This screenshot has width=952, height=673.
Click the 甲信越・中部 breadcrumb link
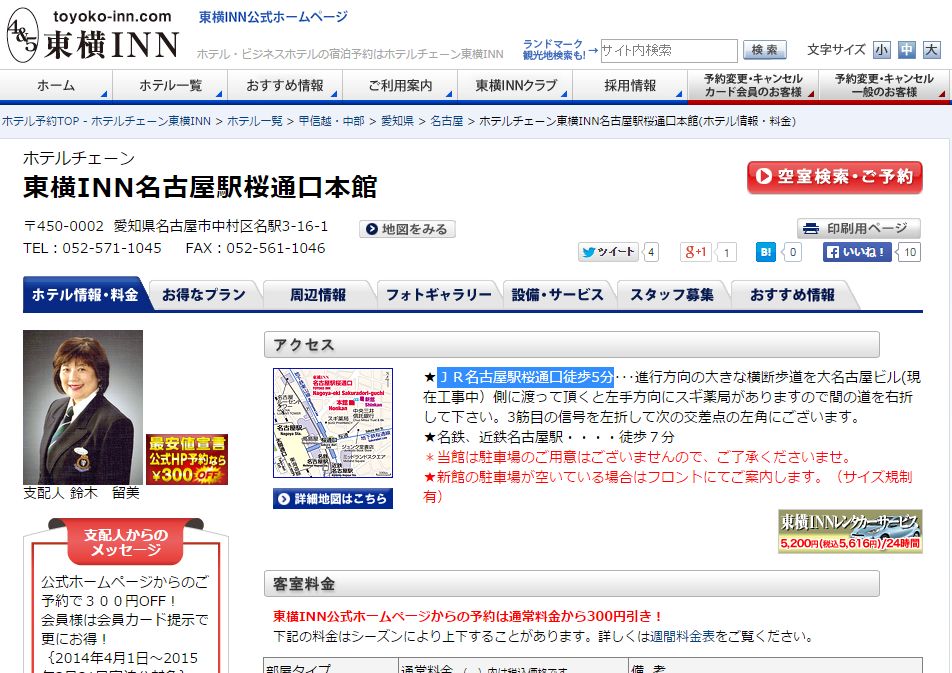[332, 121]
